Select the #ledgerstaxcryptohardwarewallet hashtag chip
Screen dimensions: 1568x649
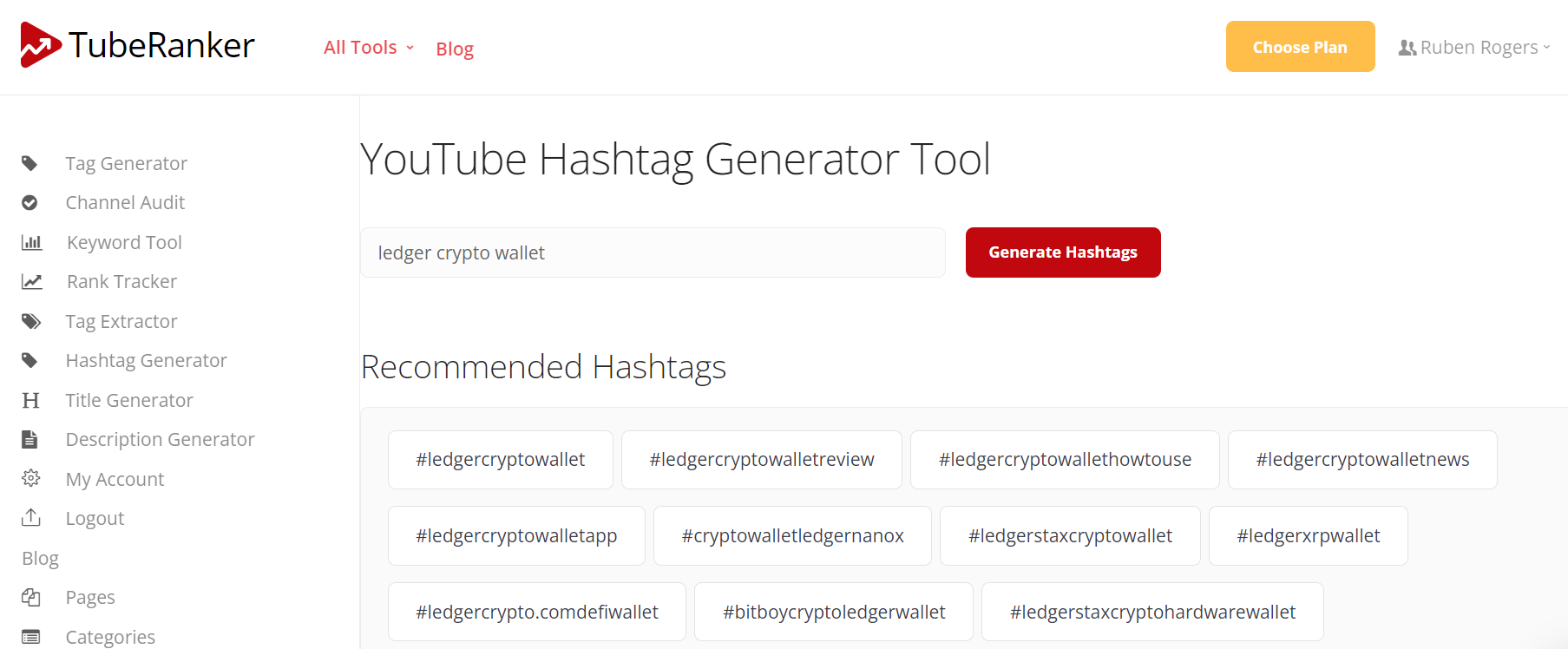pos(1152,613)
